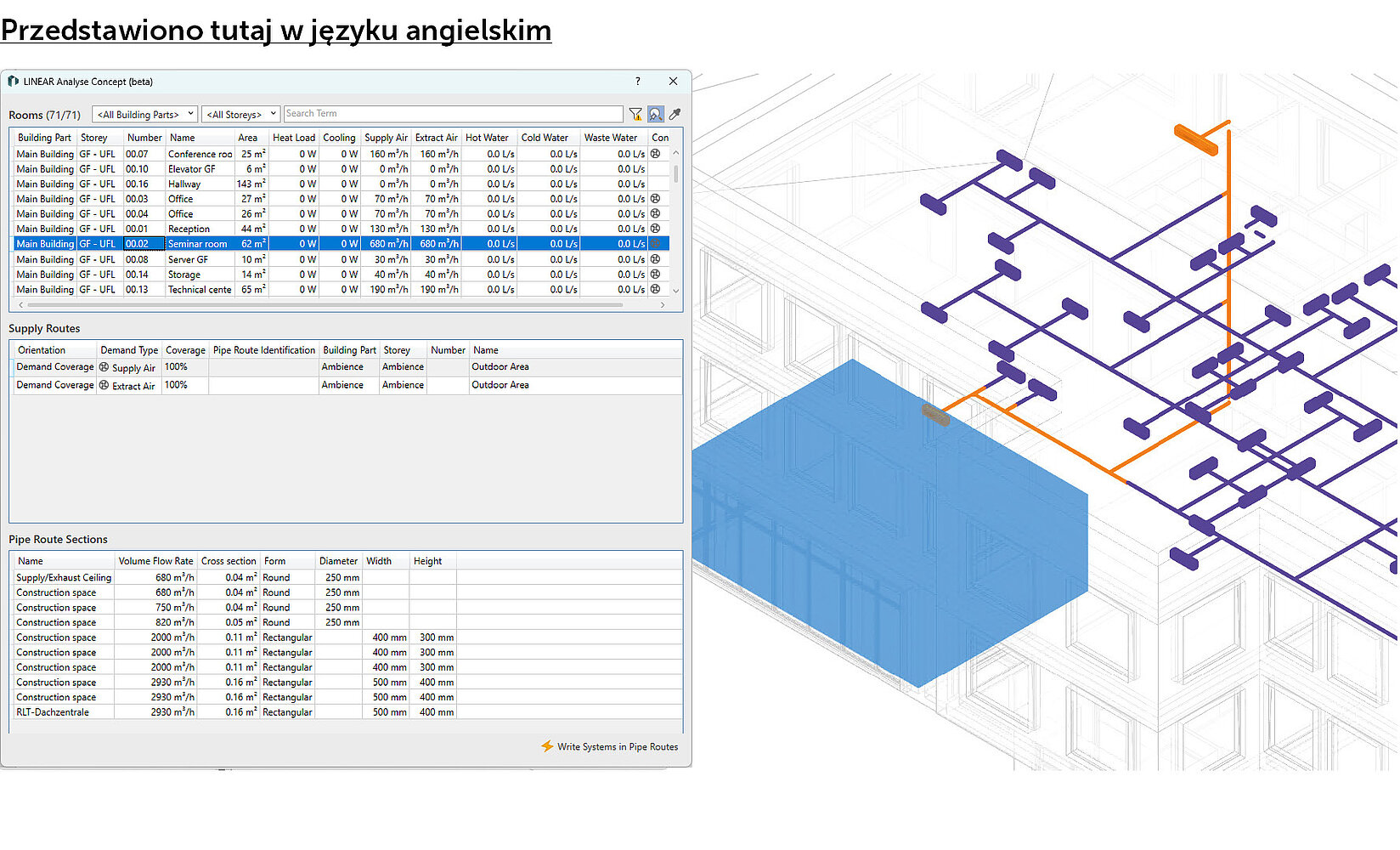
Task: Click the ventilation icon in Technical centre row
Action: click(x=656, y=289)
